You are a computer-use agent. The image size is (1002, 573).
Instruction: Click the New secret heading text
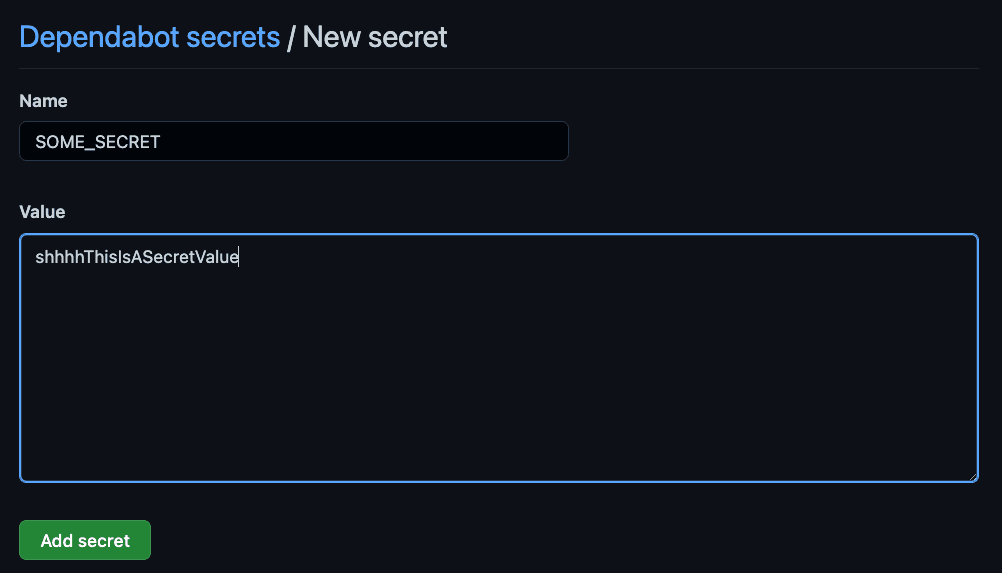tap(375, 37)
